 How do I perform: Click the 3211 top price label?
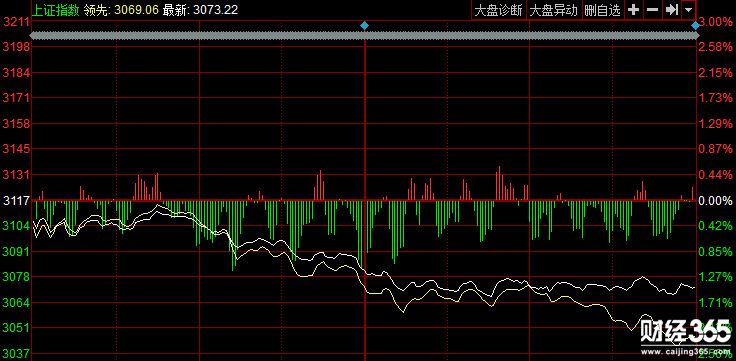(15, 22)
